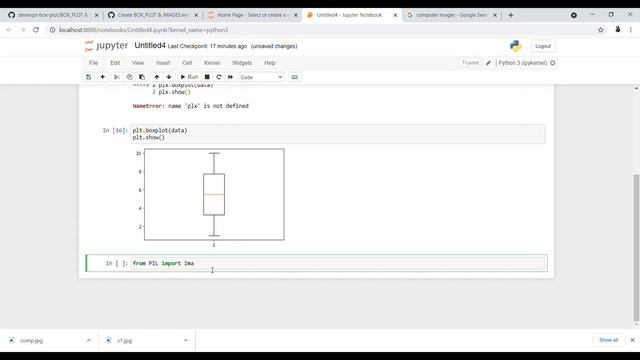Move selected cell up arrow
The image size is (640, 360).
pos(156,77)
